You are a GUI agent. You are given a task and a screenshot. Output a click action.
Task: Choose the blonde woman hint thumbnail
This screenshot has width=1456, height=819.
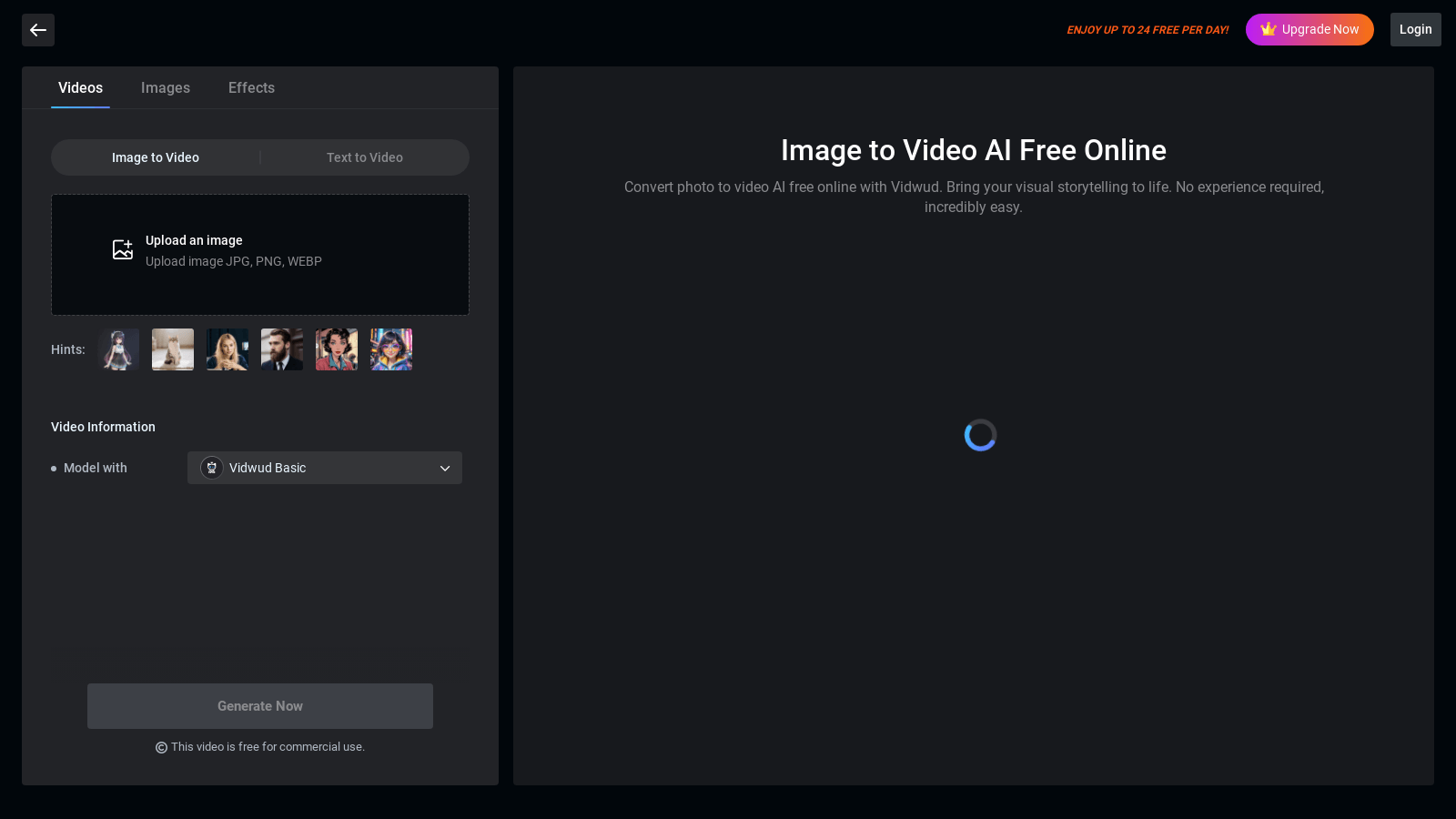pyautogui.click(x=227, y=349)
